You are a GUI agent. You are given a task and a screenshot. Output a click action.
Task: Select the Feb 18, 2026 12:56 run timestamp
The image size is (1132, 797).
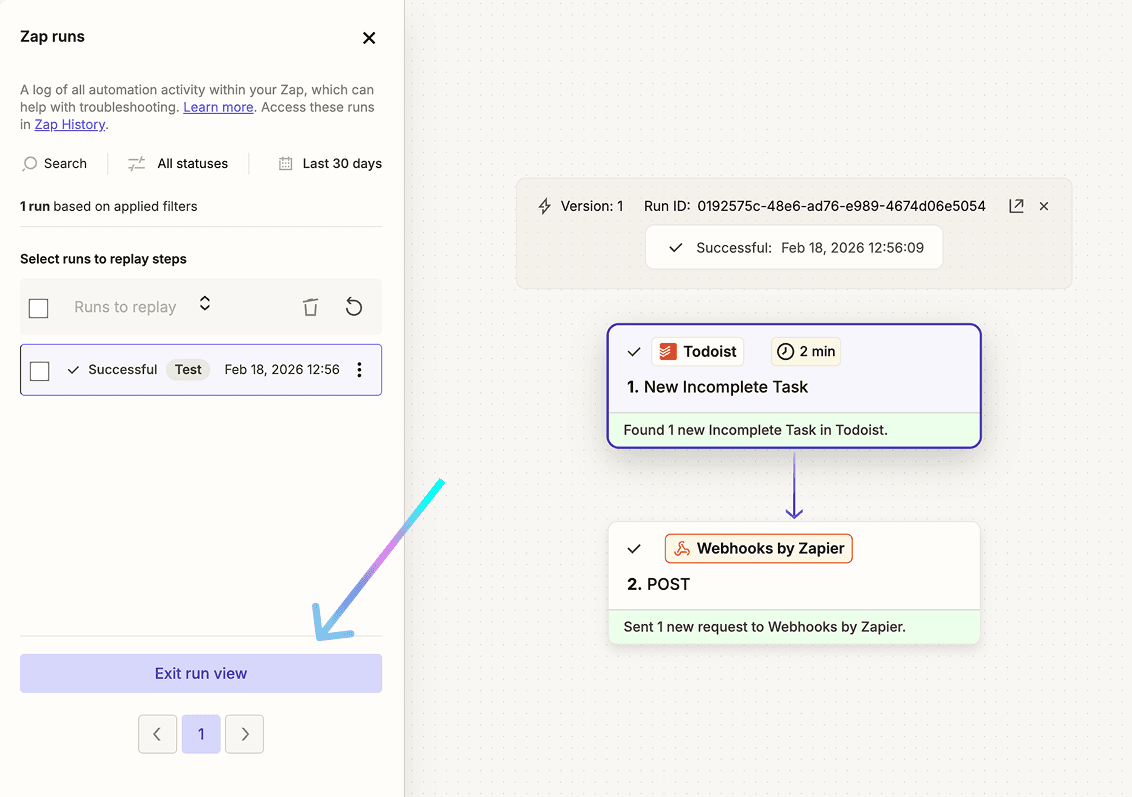pyautogui.click(x=282, y=370)
